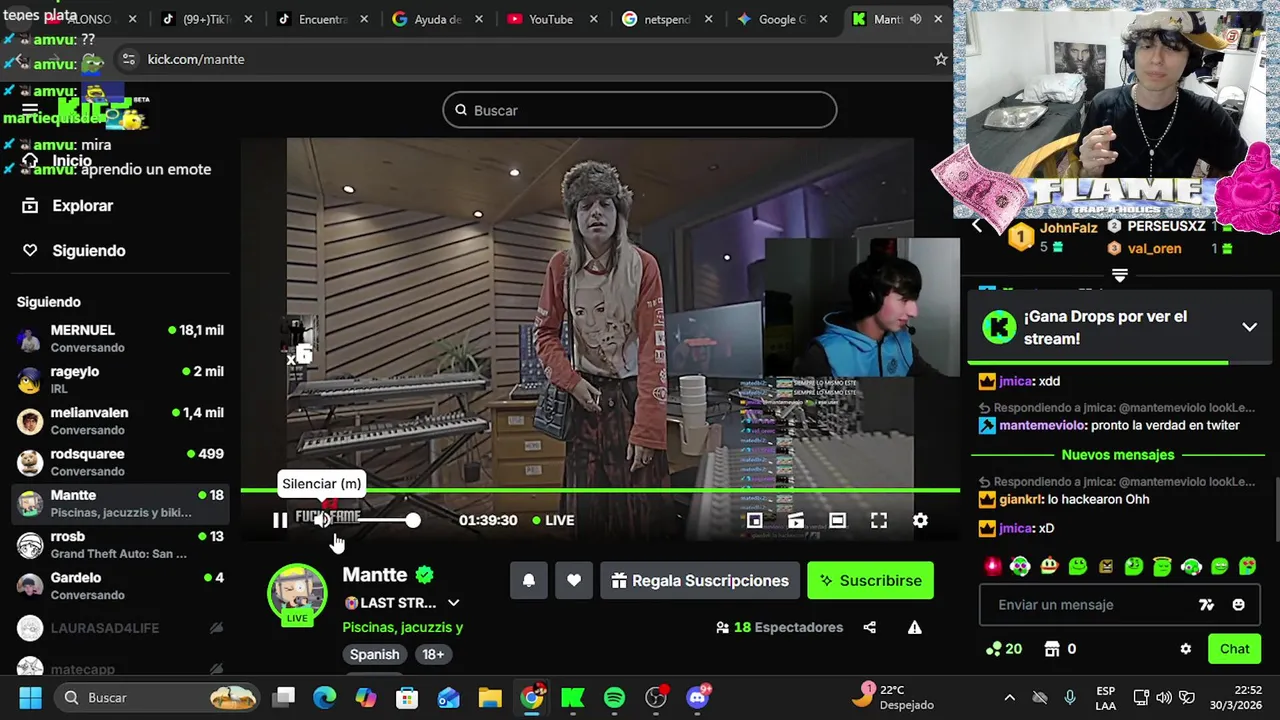Select rageylo channel in following list
The image size is (1280, 720).
point(120,379)
